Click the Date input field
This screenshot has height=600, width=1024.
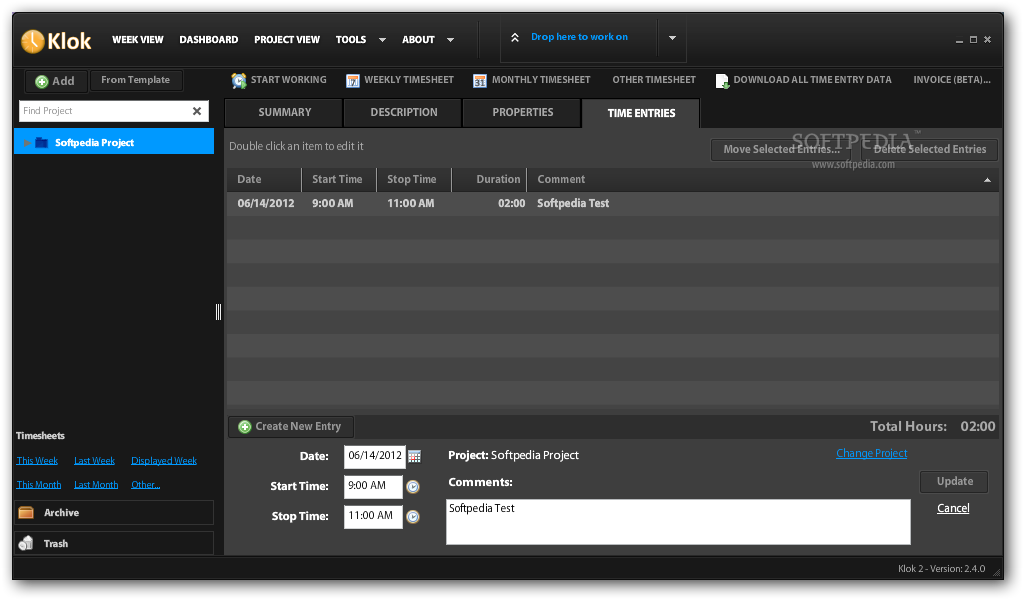375,456
